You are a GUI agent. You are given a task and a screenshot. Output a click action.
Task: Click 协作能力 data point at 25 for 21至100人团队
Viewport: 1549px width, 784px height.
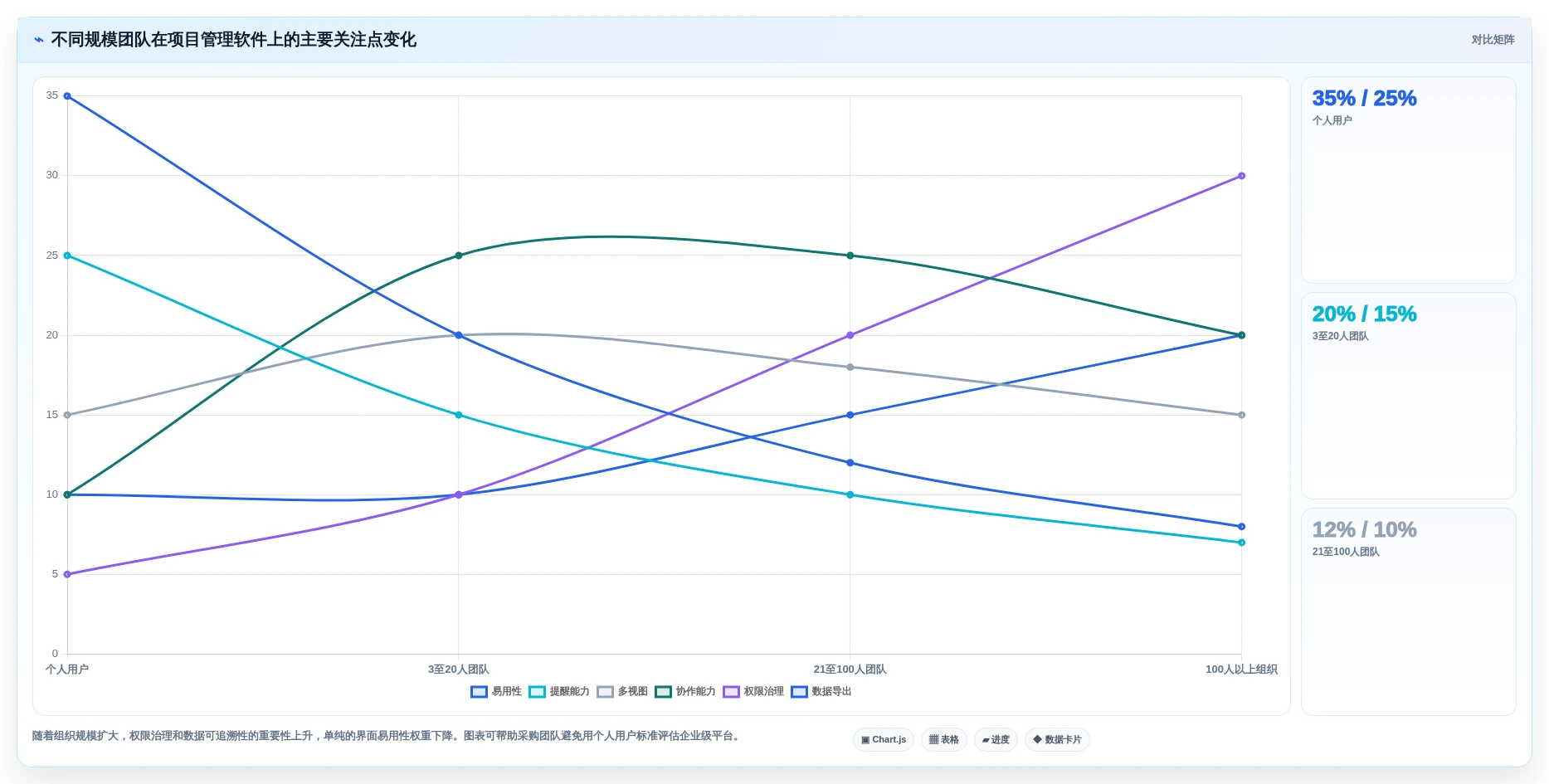coord(850,256)
